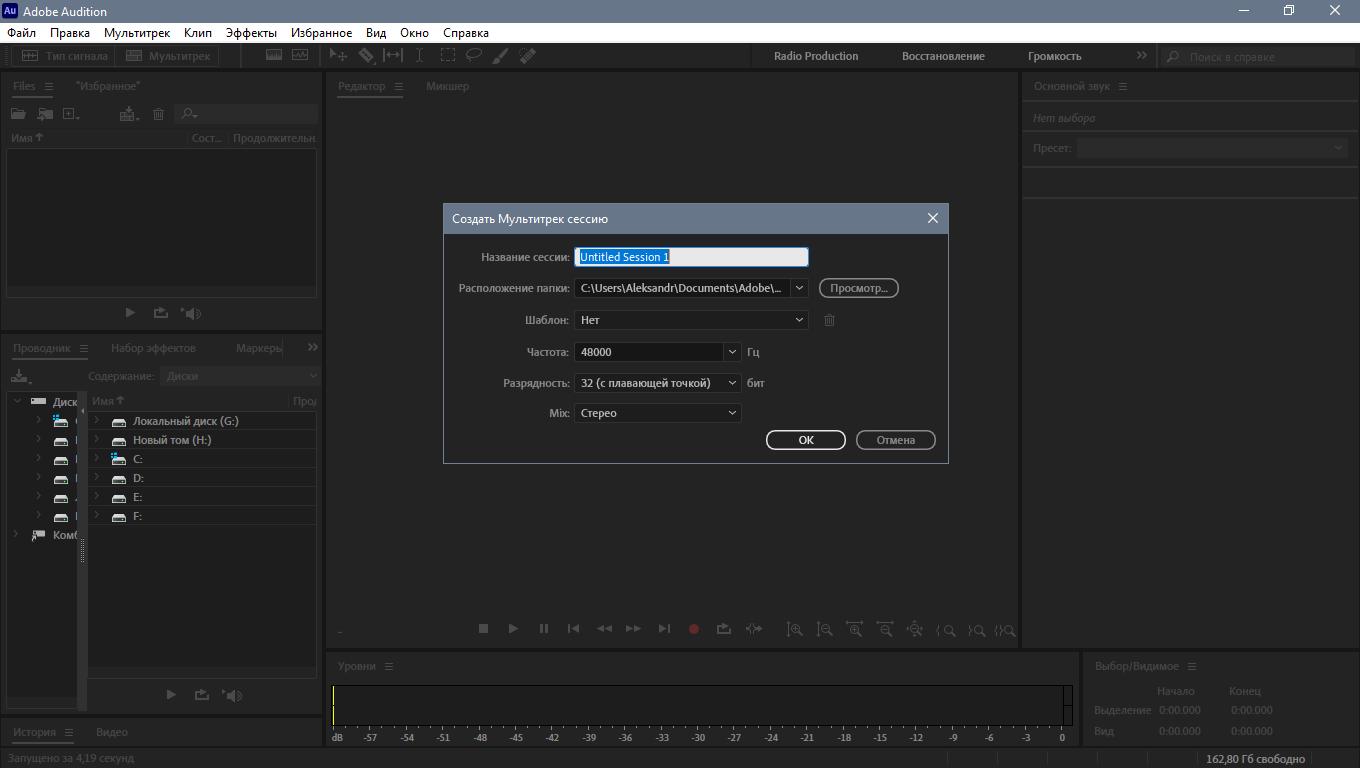
Task: Switch to Мультитрек view mode
Action: (168, 56)
